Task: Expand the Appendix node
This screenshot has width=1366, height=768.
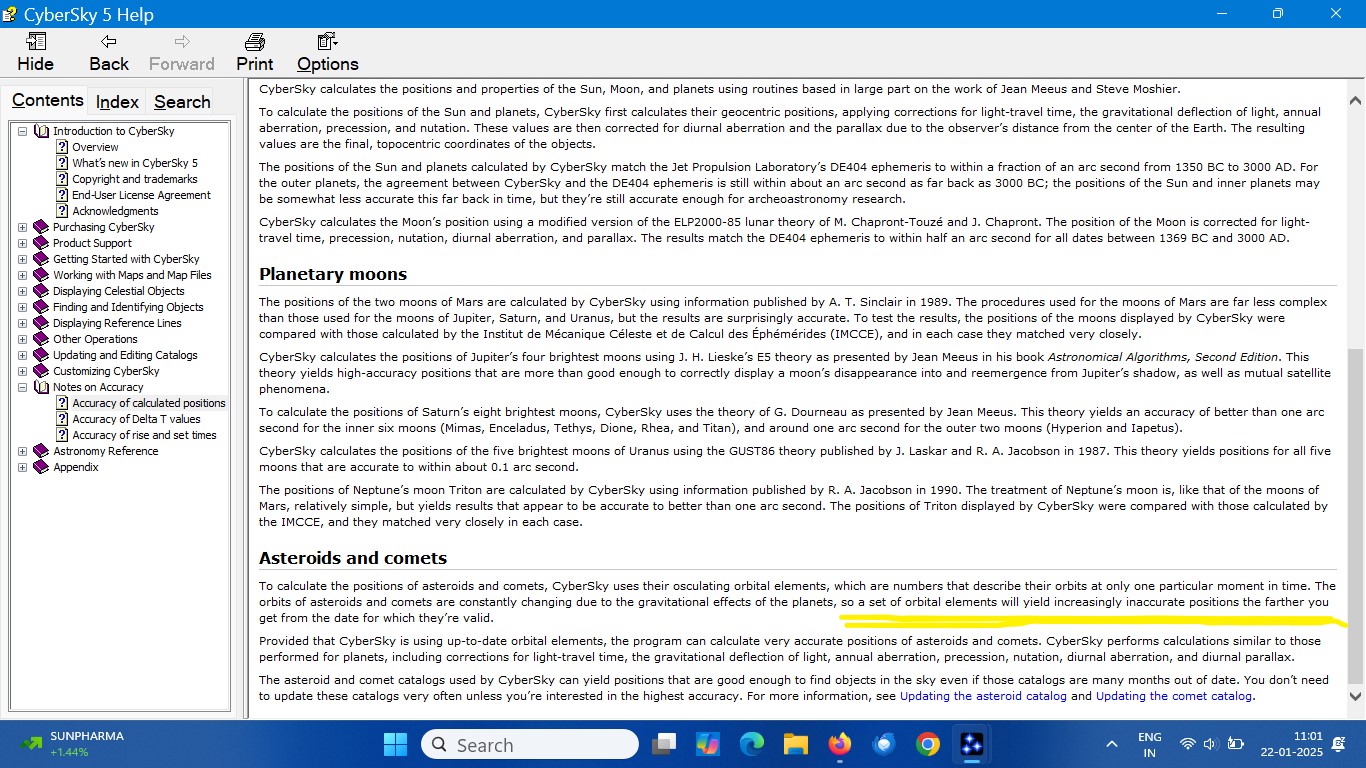Action: tap(22, 467)
